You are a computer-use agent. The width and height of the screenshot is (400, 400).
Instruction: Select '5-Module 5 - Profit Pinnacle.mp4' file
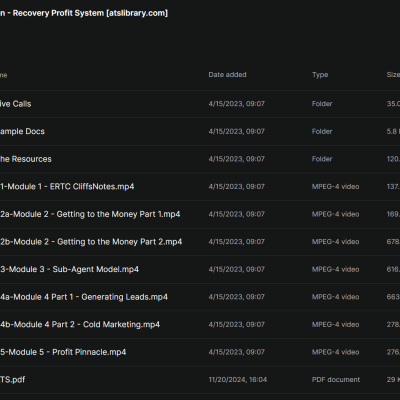click(x=63, y=352)
